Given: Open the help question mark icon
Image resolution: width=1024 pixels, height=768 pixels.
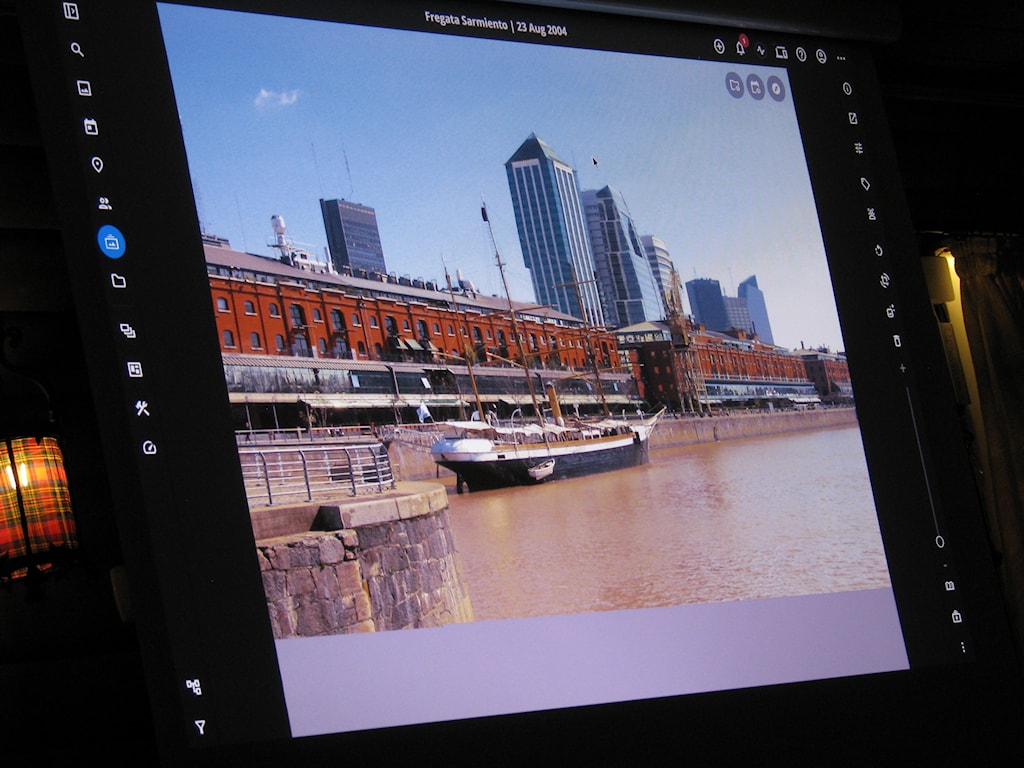Looking at the screenshot, I should [801, 54].
